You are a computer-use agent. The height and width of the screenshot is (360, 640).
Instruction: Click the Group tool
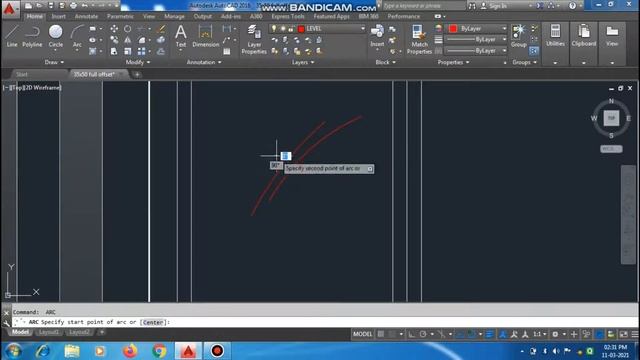coord(518,36)
